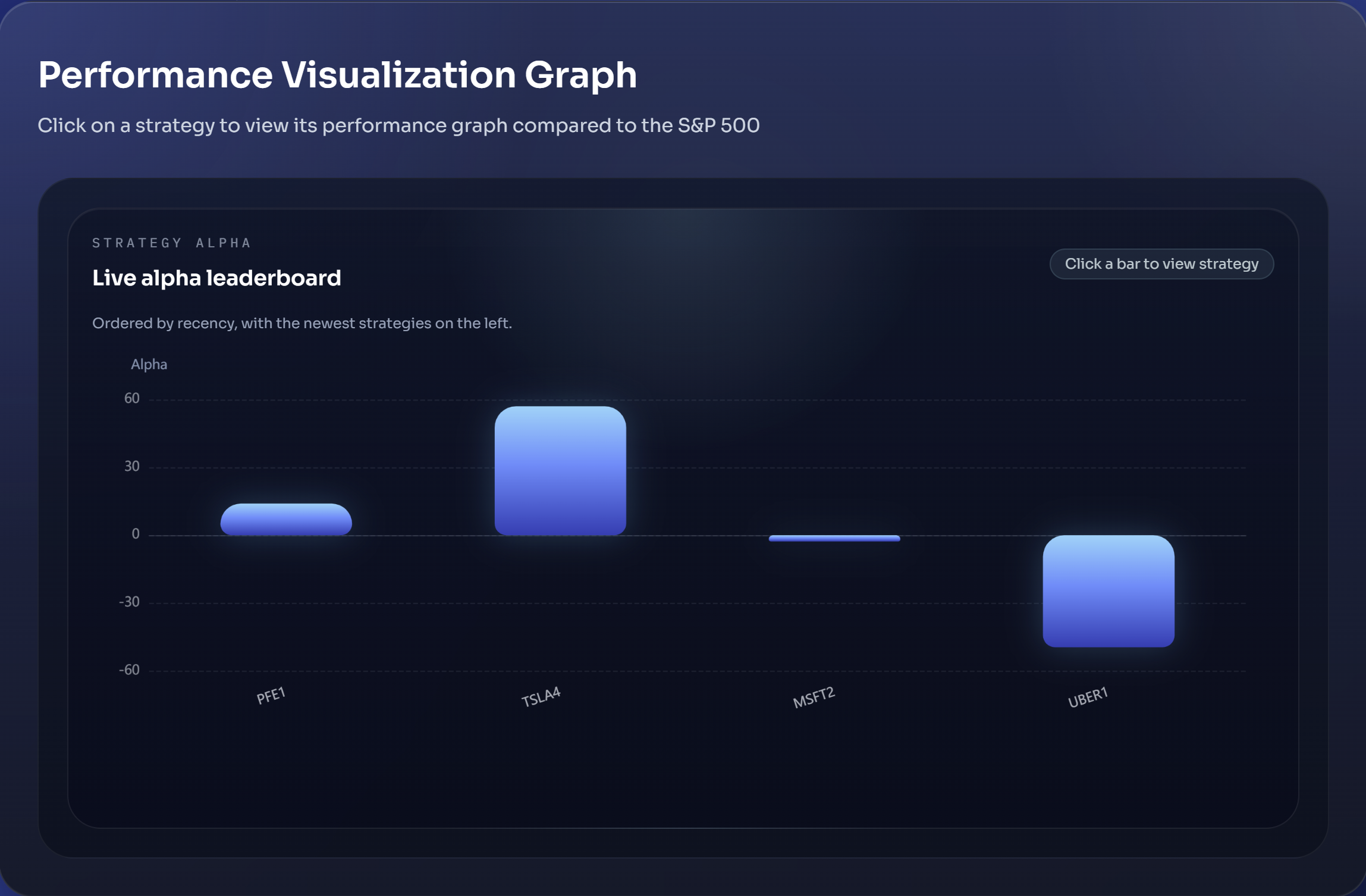
Task: Click the S&P 500 comparison subtitle
Action: pyautogui.click(x=398, y=125)
